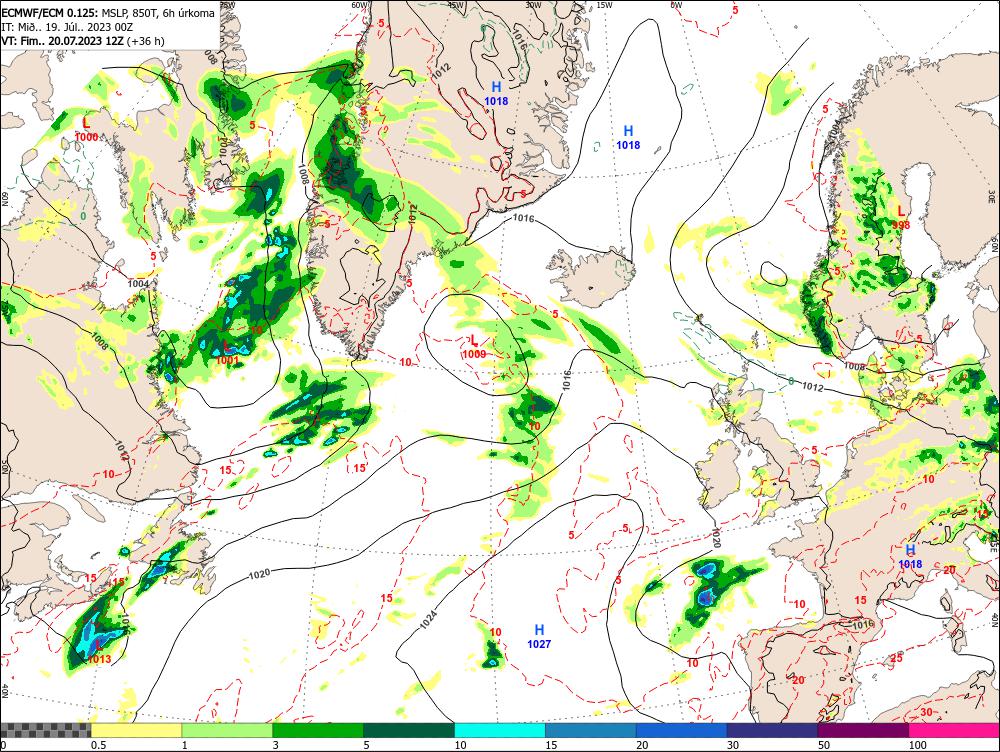The image size is (1000, 752).
Task: Select the medium green 3–5 mm legend swatch
Action: pos(318,730)
